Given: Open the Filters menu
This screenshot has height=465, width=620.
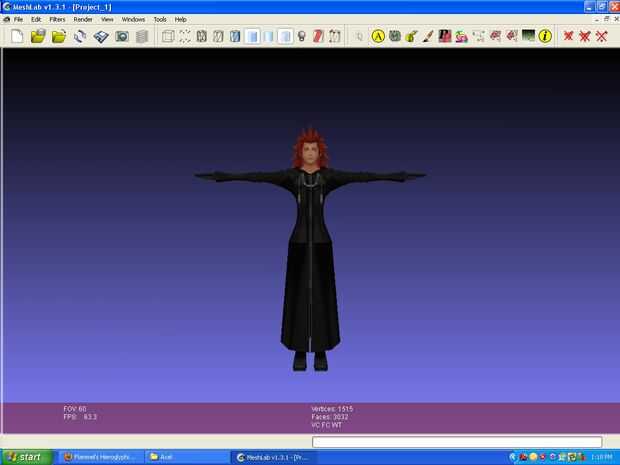Looking at the screenshot, I should point(57,19).
